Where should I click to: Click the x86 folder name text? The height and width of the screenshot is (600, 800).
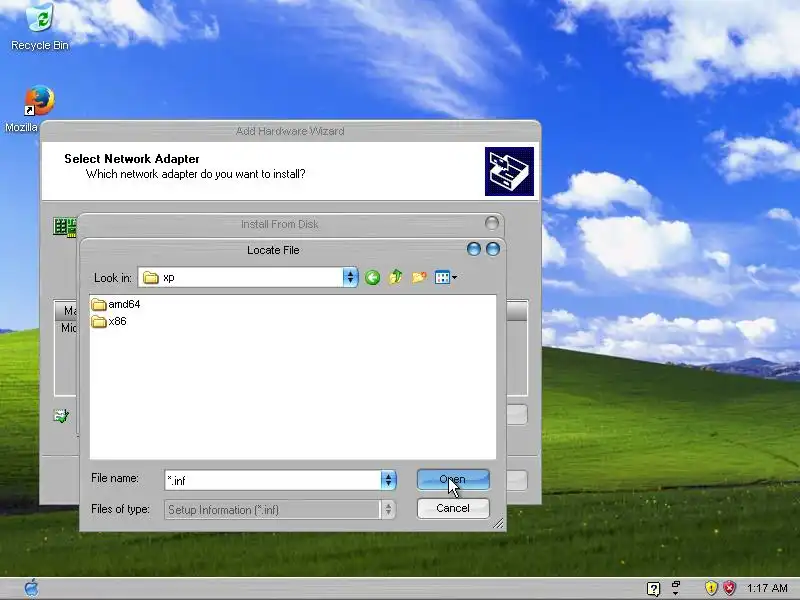coord(117,321)
